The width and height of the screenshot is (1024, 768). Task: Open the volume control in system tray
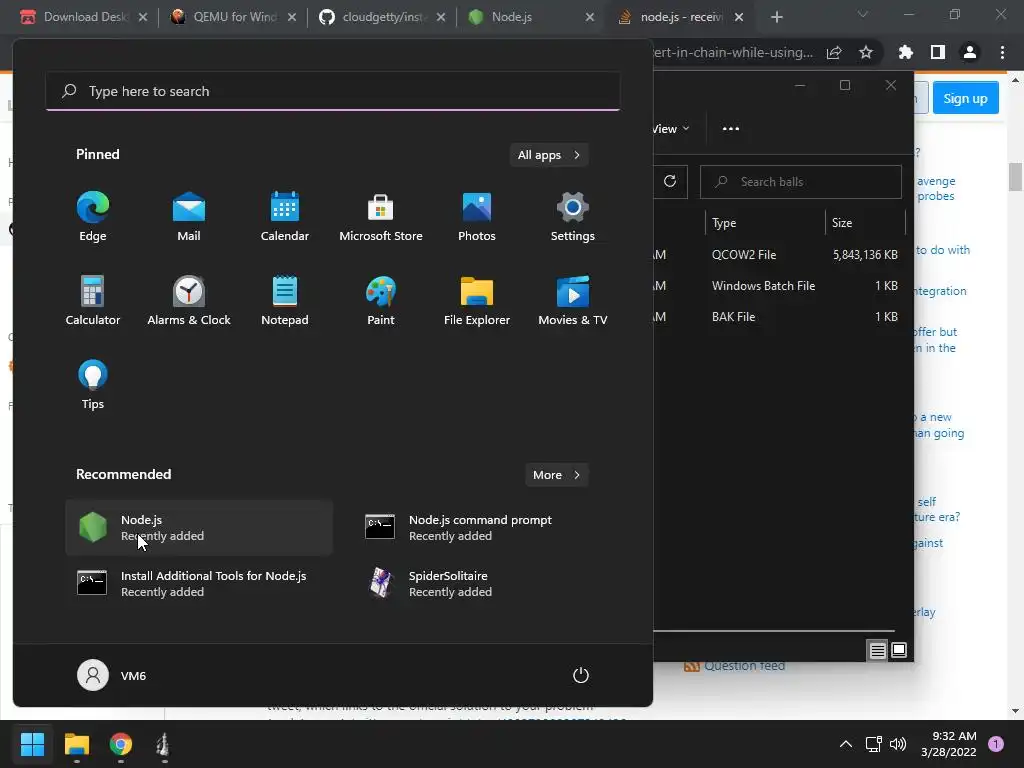point(898,744)
